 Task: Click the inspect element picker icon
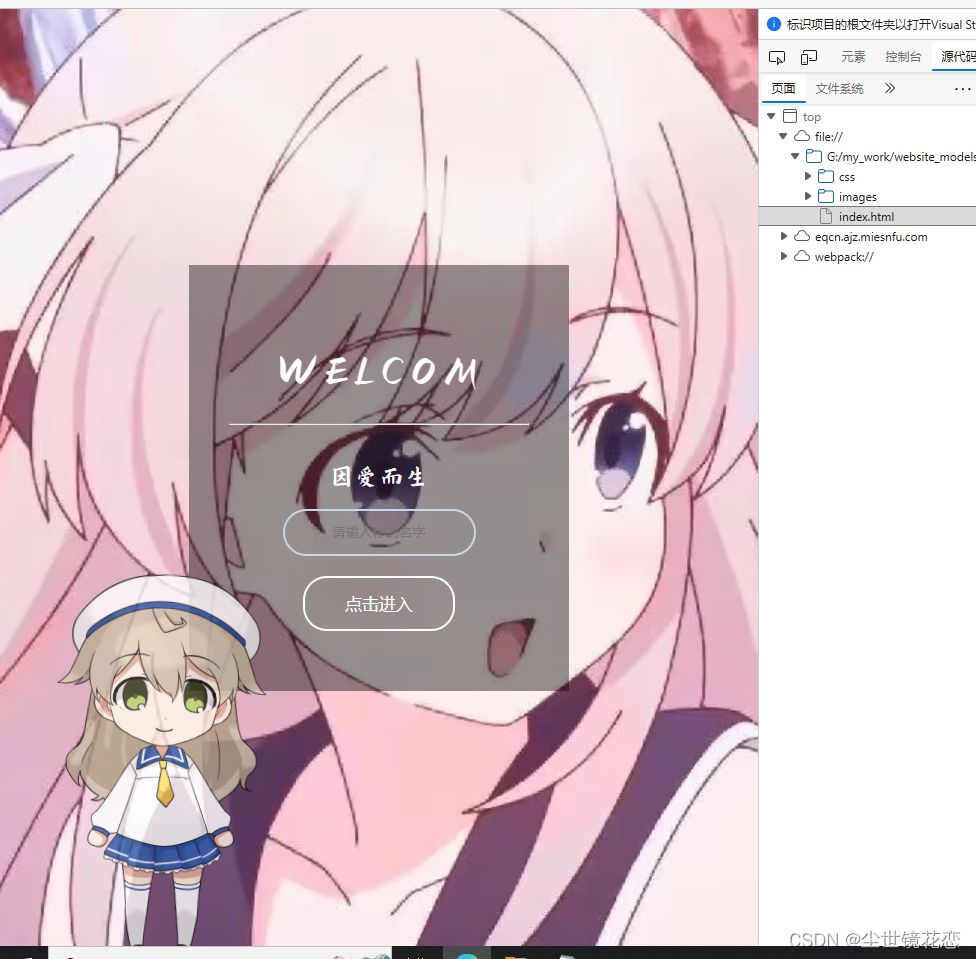tap(777, 57)
